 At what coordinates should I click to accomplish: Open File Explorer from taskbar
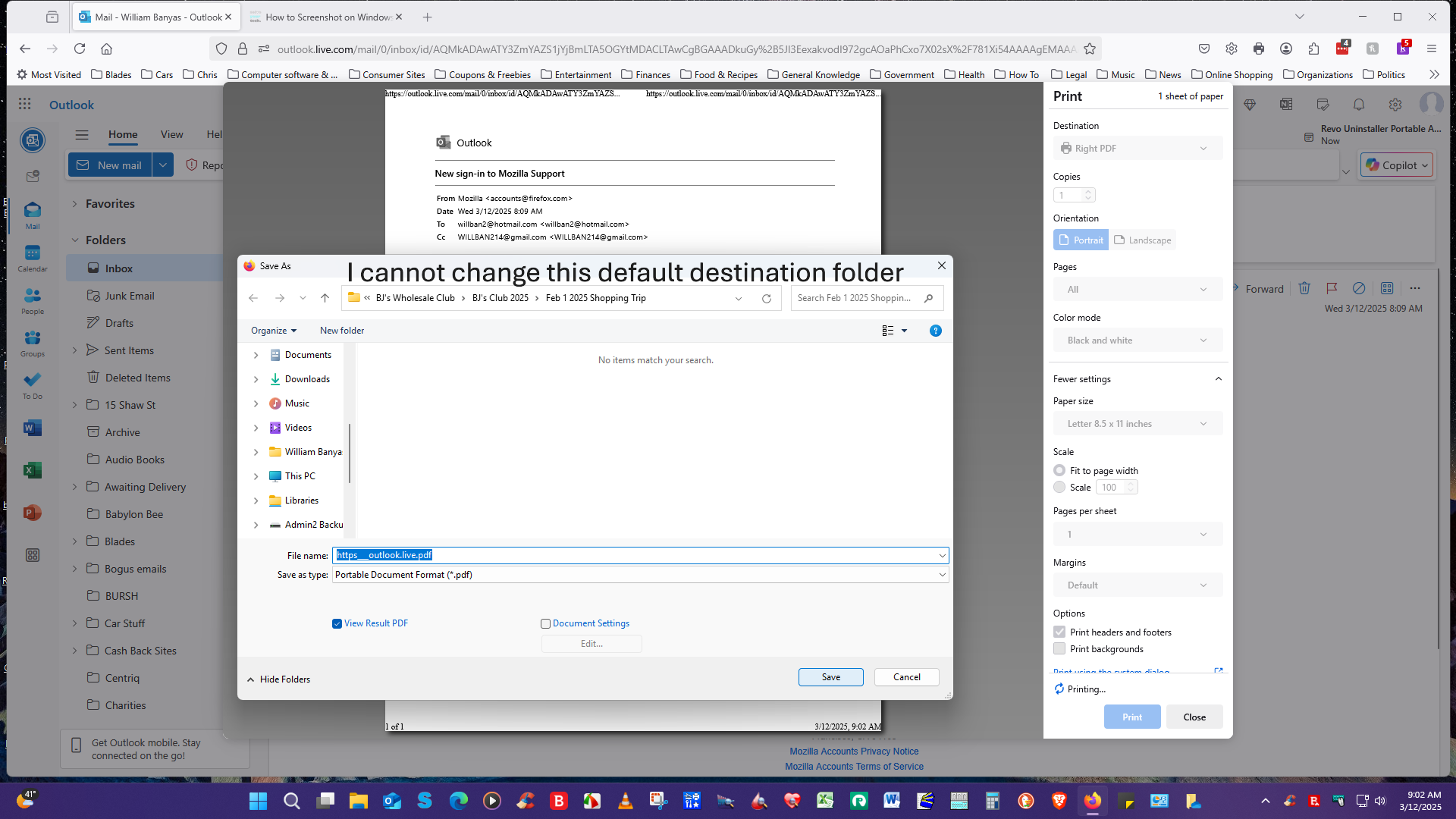(359, 801)
